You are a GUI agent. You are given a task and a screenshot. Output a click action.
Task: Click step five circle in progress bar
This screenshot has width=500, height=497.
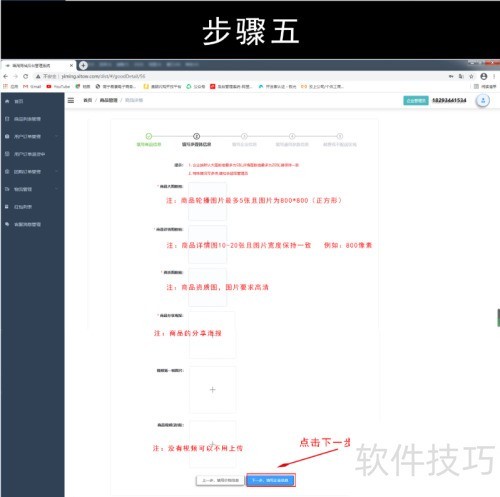tap(340, 136)
